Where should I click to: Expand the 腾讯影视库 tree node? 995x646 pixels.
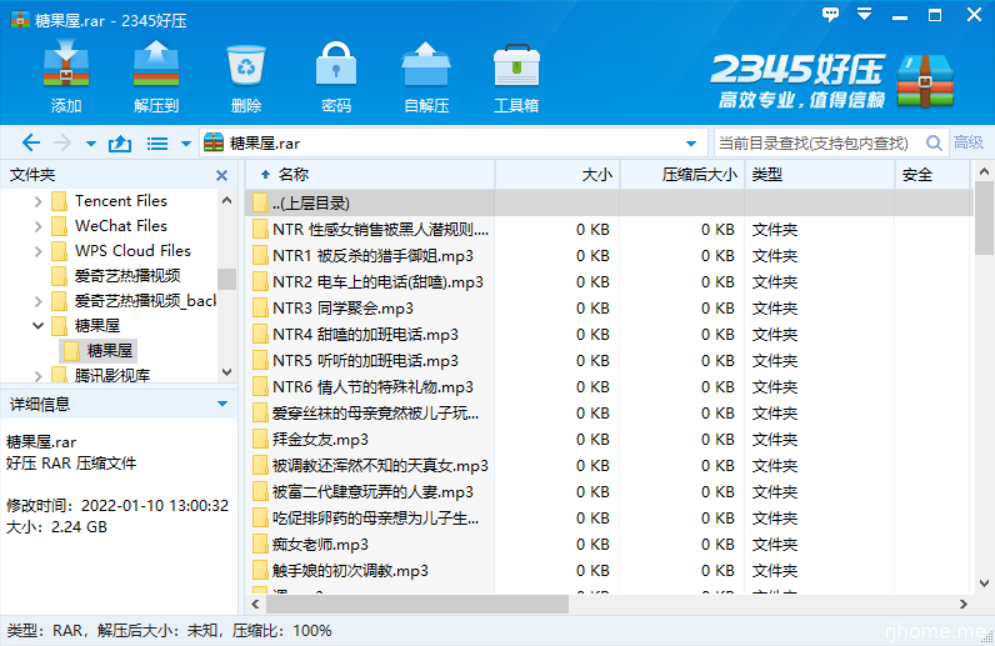37,376
